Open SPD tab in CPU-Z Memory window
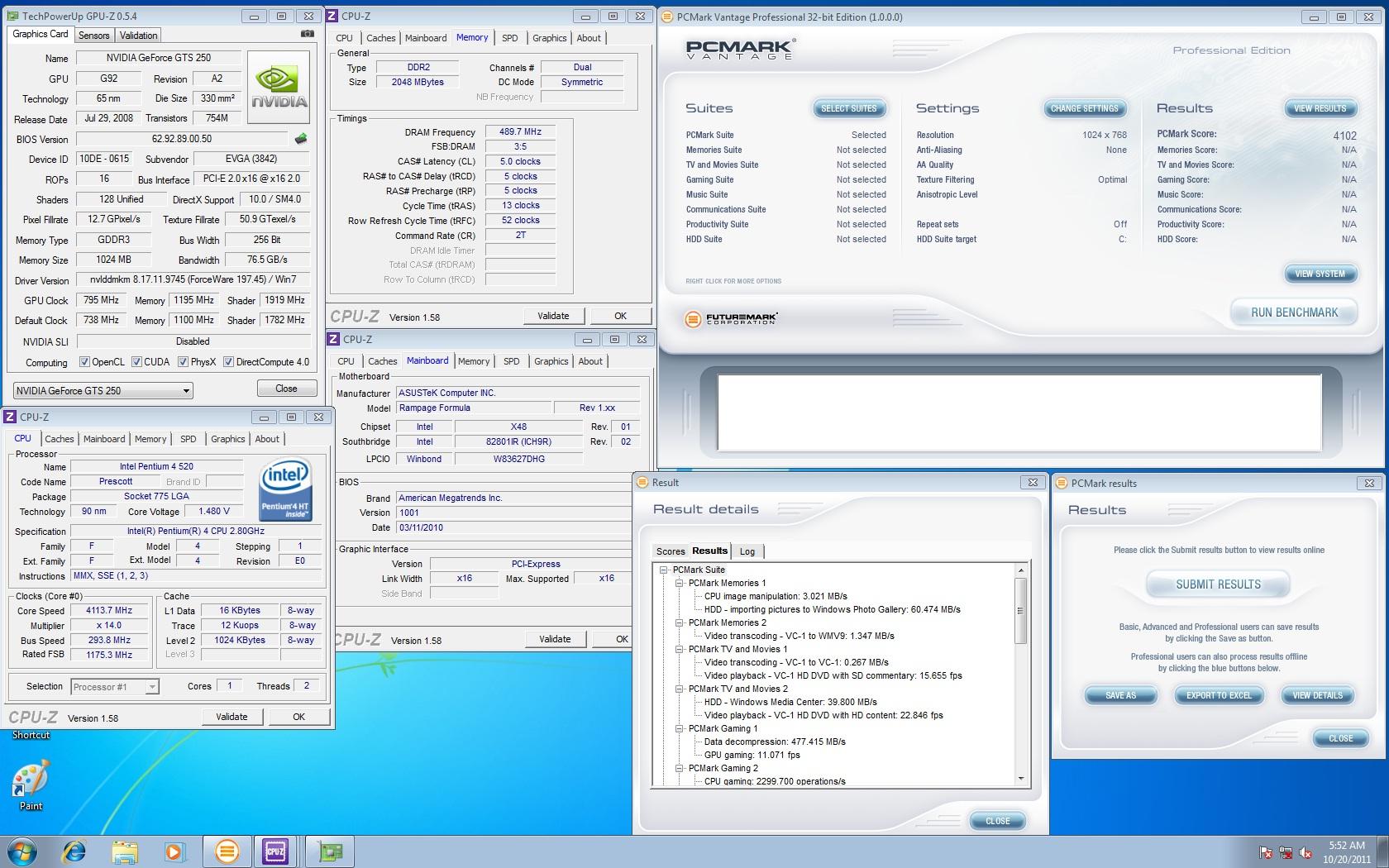 [510, 38]
